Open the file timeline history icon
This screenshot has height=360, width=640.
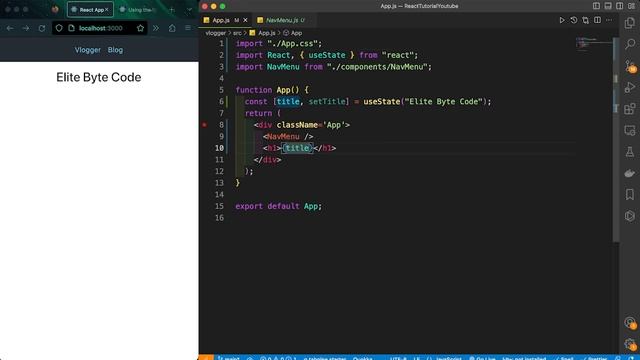pos(573,20)
